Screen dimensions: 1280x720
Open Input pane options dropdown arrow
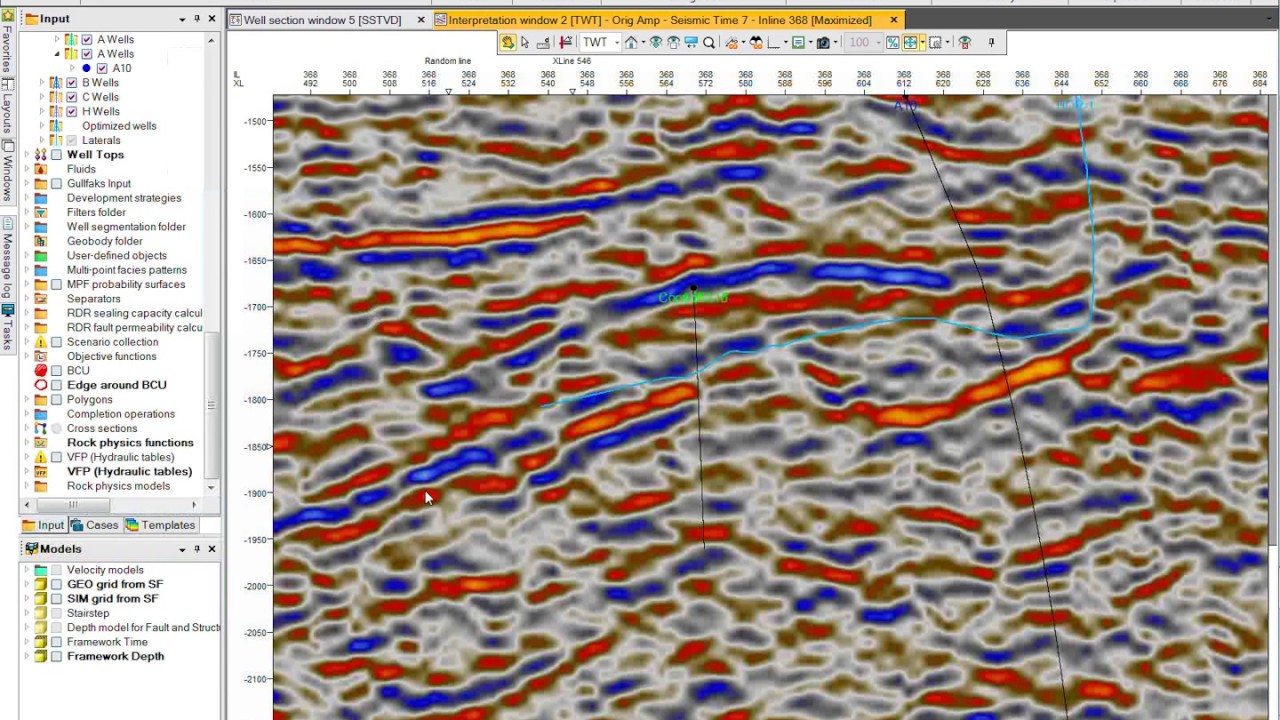tap(182, 19)
